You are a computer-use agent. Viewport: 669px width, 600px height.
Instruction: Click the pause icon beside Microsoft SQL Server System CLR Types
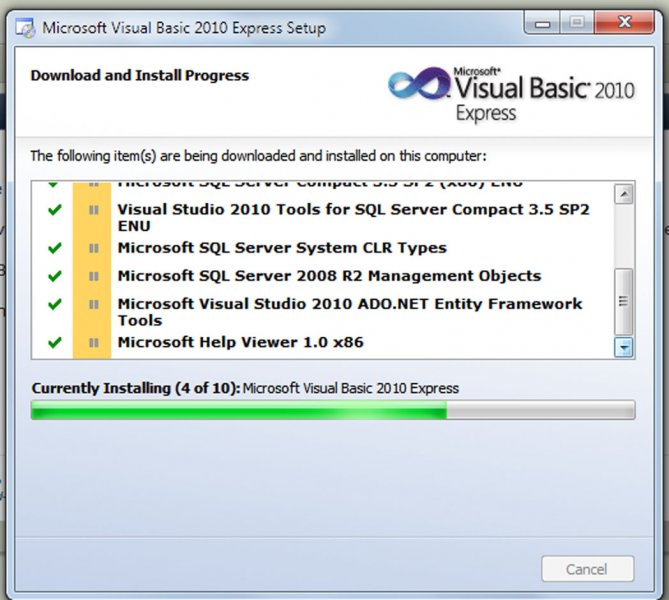[x=93, y=248]
